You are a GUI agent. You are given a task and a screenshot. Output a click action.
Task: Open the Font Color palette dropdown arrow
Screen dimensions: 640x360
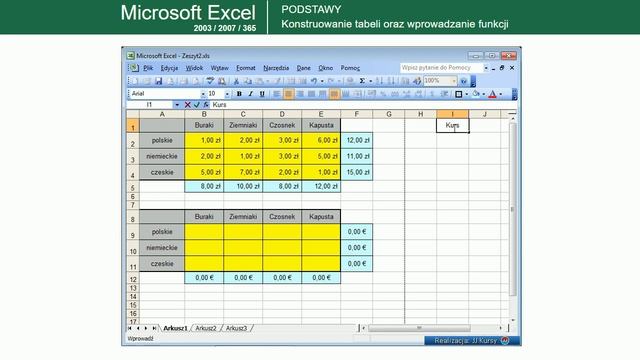501,94
